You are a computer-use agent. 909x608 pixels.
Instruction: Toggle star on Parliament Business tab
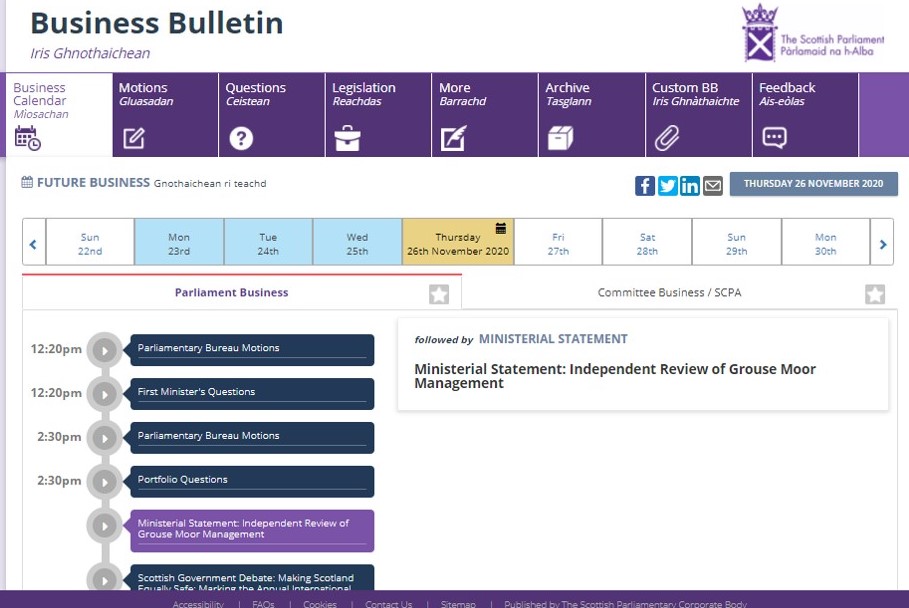[439, 294]
